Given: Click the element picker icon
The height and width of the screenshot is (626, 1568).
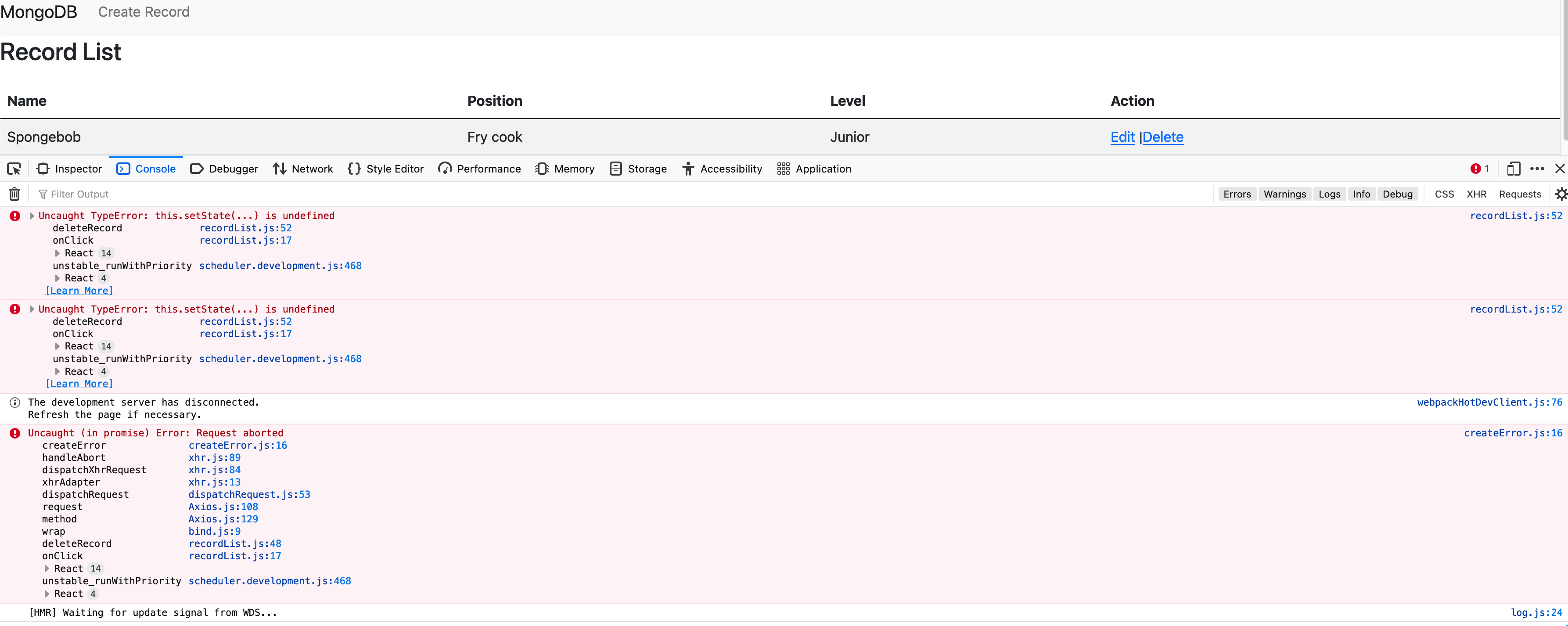Looking at the screenshot, I should pyautogui.click(x=14, y=169).
